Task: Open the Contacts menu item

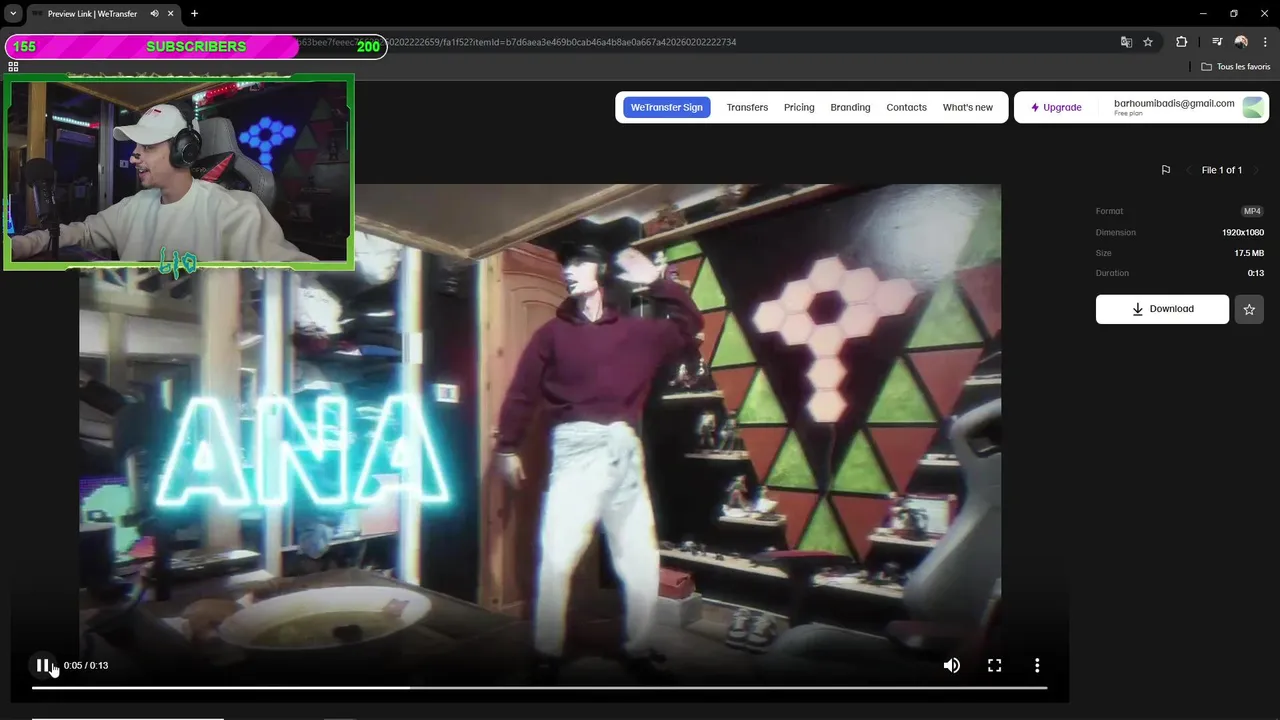Action: coord(906,107)
